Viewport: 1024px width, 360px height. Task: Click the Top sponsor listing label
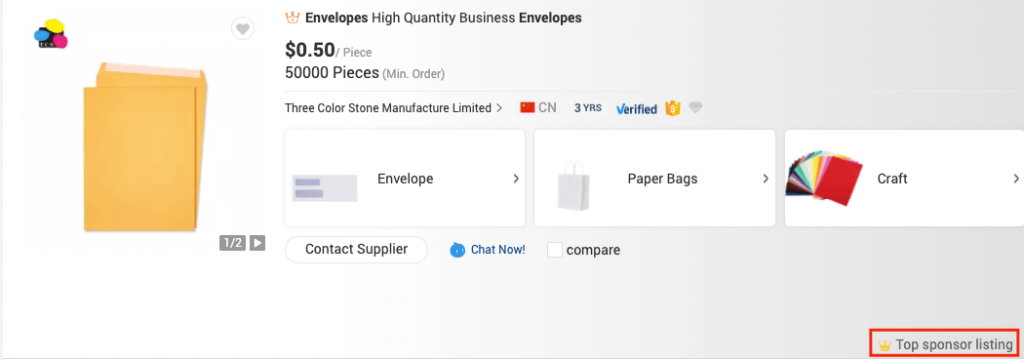click(954, 344)
